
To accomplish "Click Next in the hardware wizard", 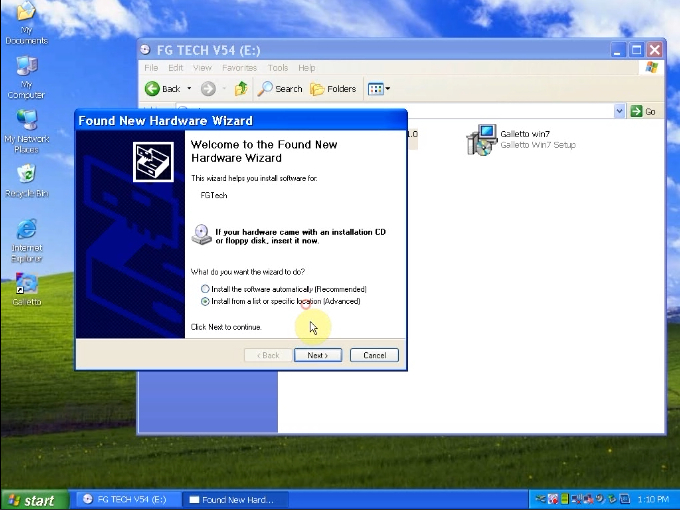I will [x=318, y=355].
